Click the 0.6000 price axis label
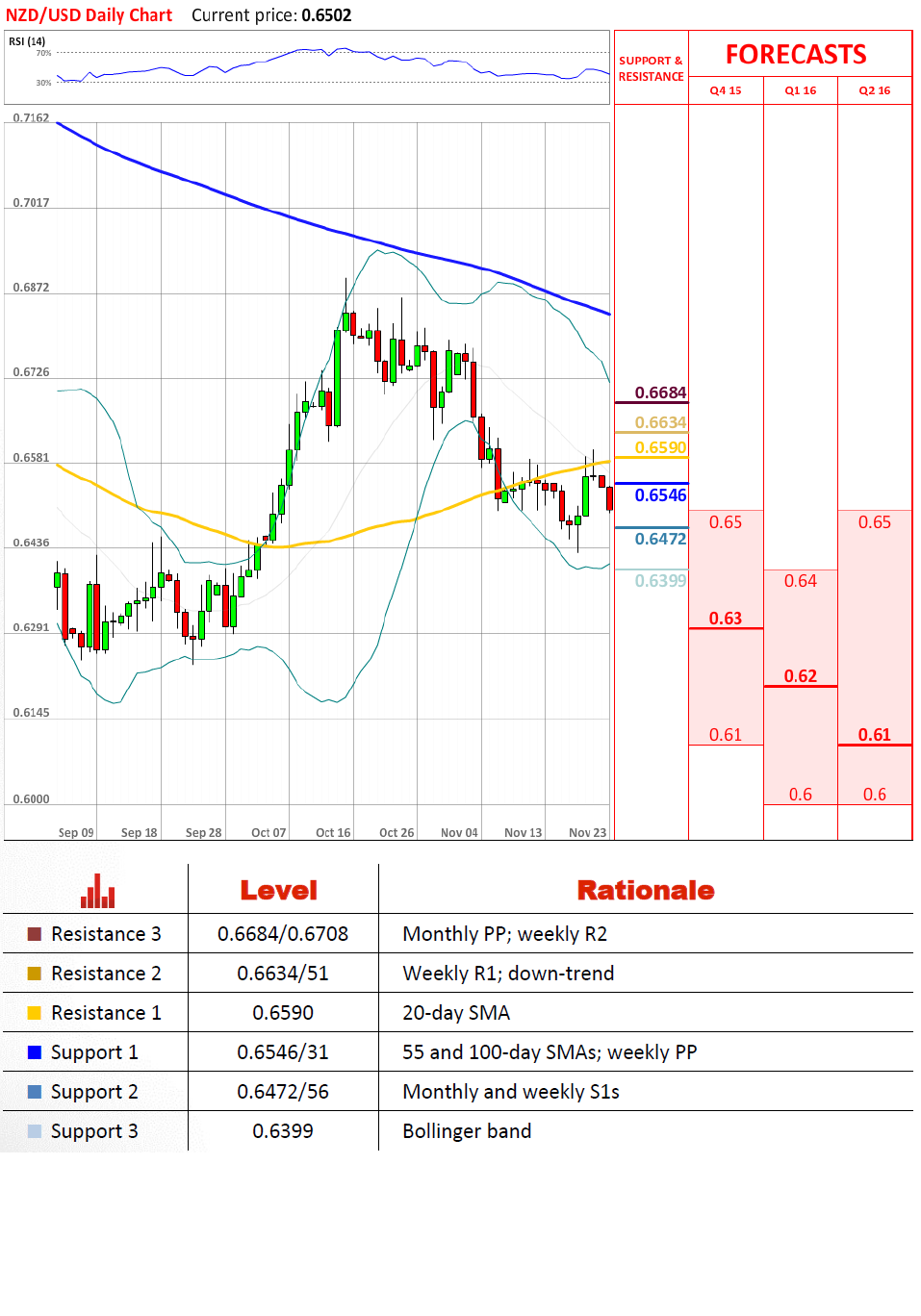Image resolution: width=921 pixels, height=1316 pixels. (31, 799)
